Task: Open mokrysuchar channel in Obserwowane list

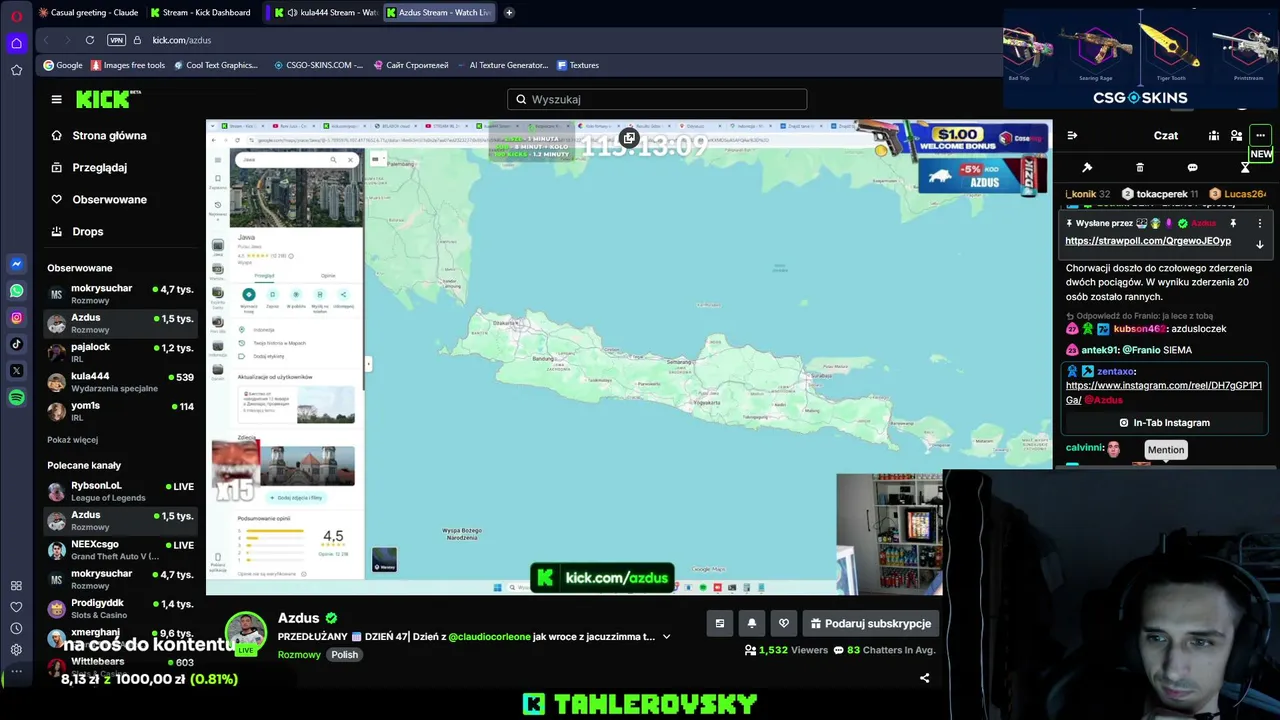Action: pyautogui.click(x=120, y=294)
